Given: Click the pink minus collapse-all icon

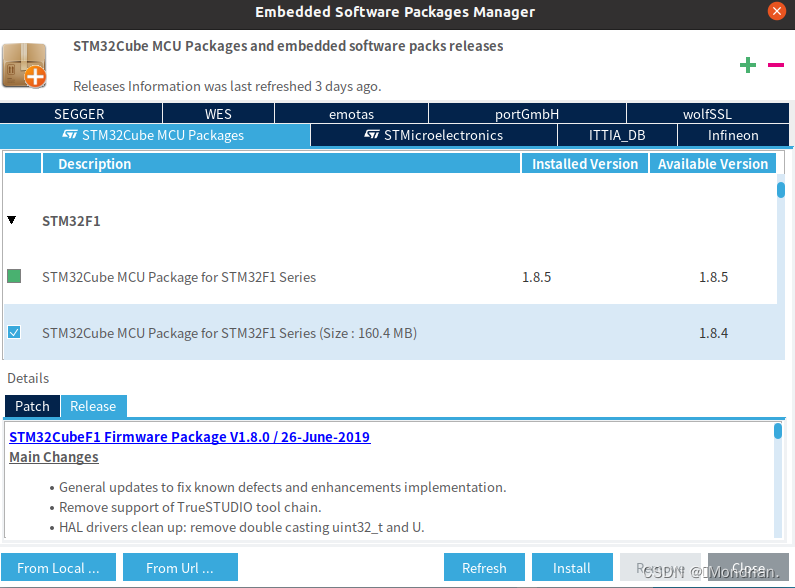Looking at the screenshot, I should pos(776,65).
